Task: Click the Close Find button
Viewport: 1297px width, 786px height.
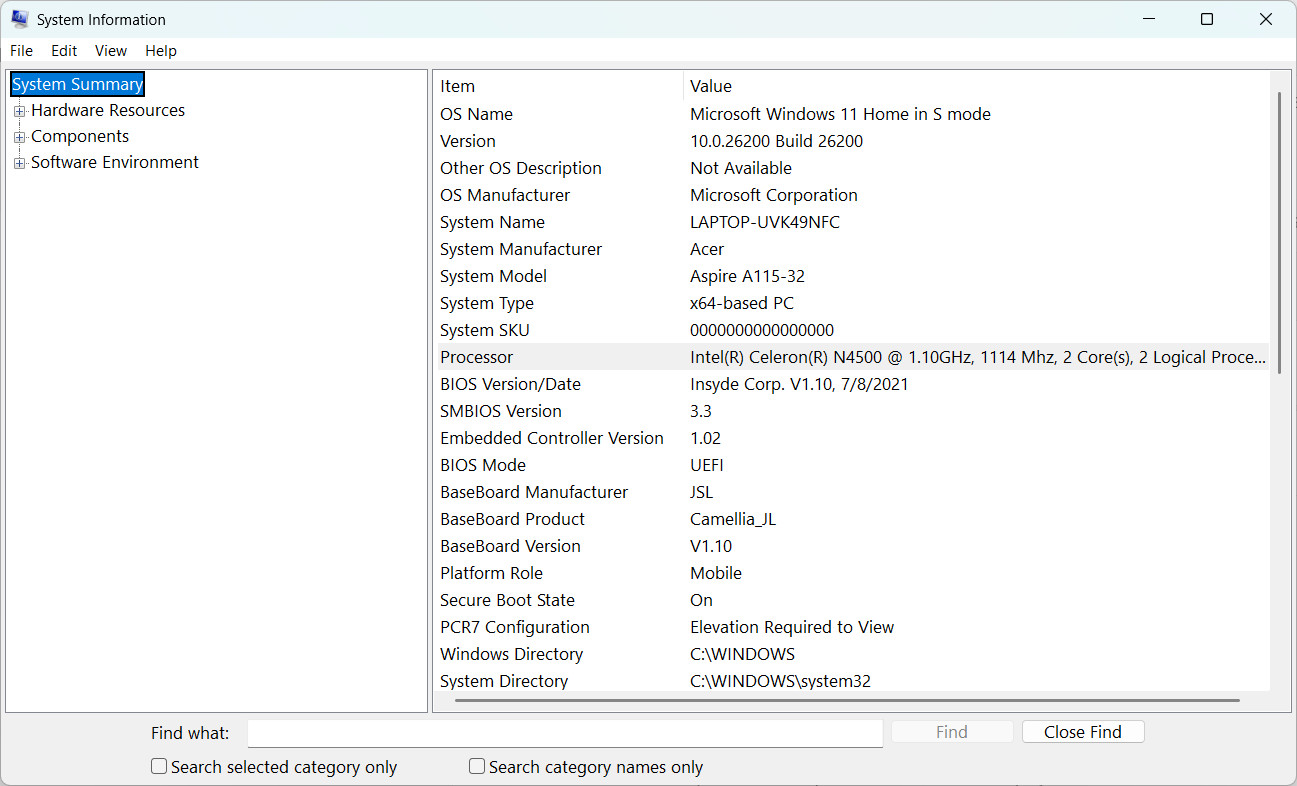Action: click(1083, 732)
